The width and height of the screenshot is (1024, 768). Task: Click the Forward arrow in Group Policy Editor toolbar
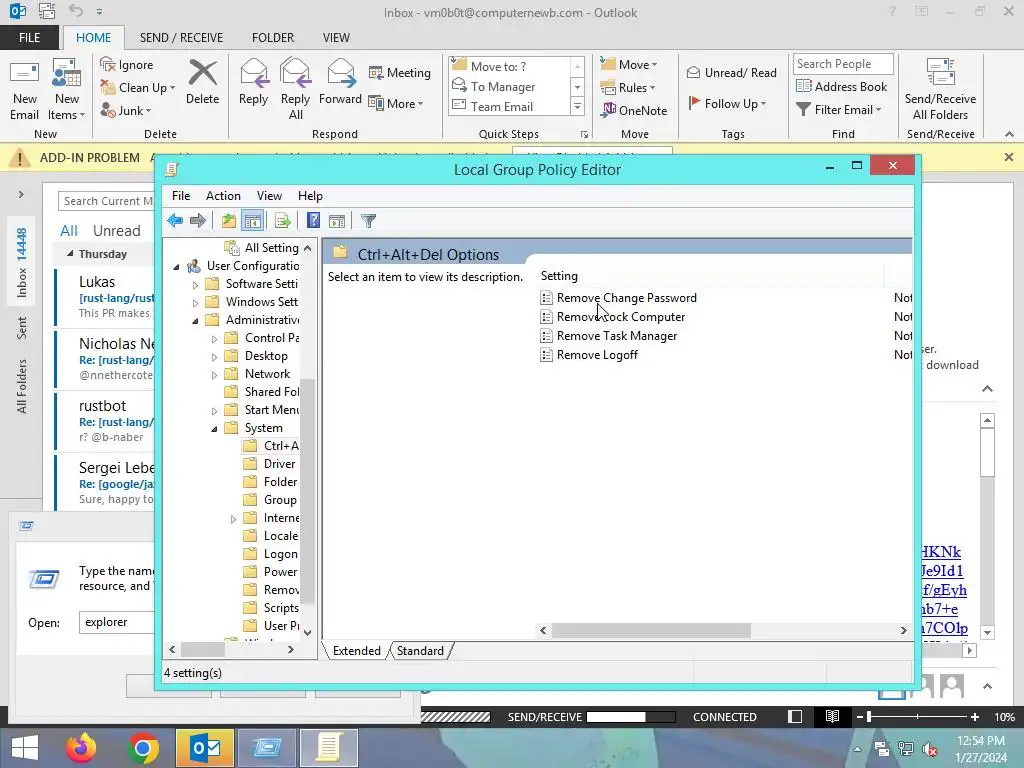198,221
